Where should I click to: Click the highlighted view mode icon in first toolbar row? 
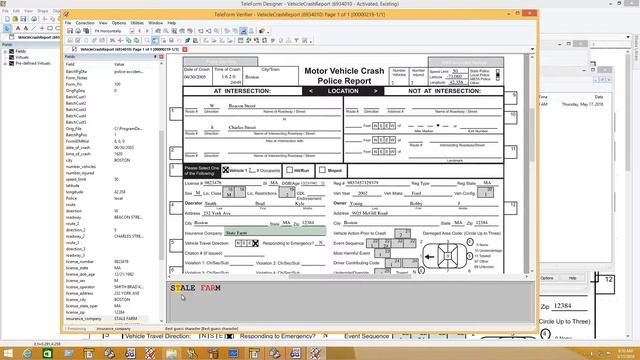click(x=243, y=31)
